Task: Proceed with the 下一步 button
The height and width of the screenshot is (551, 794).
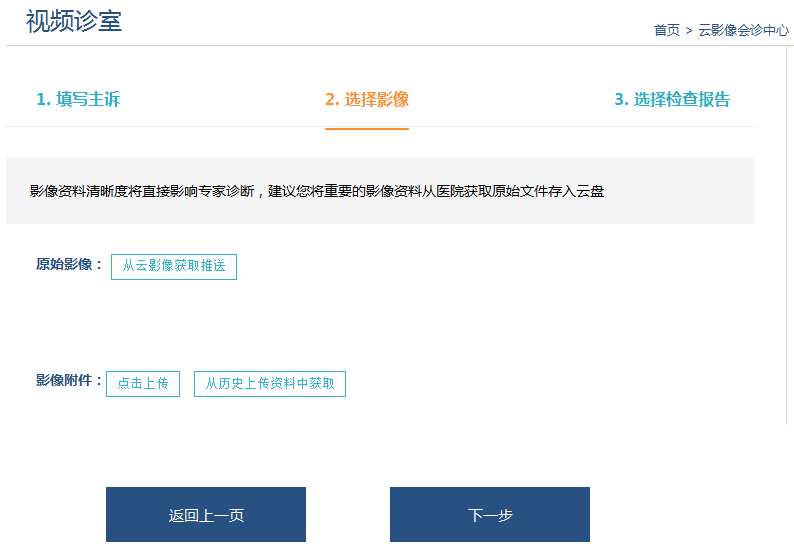Action: click(x=490, y=515)
